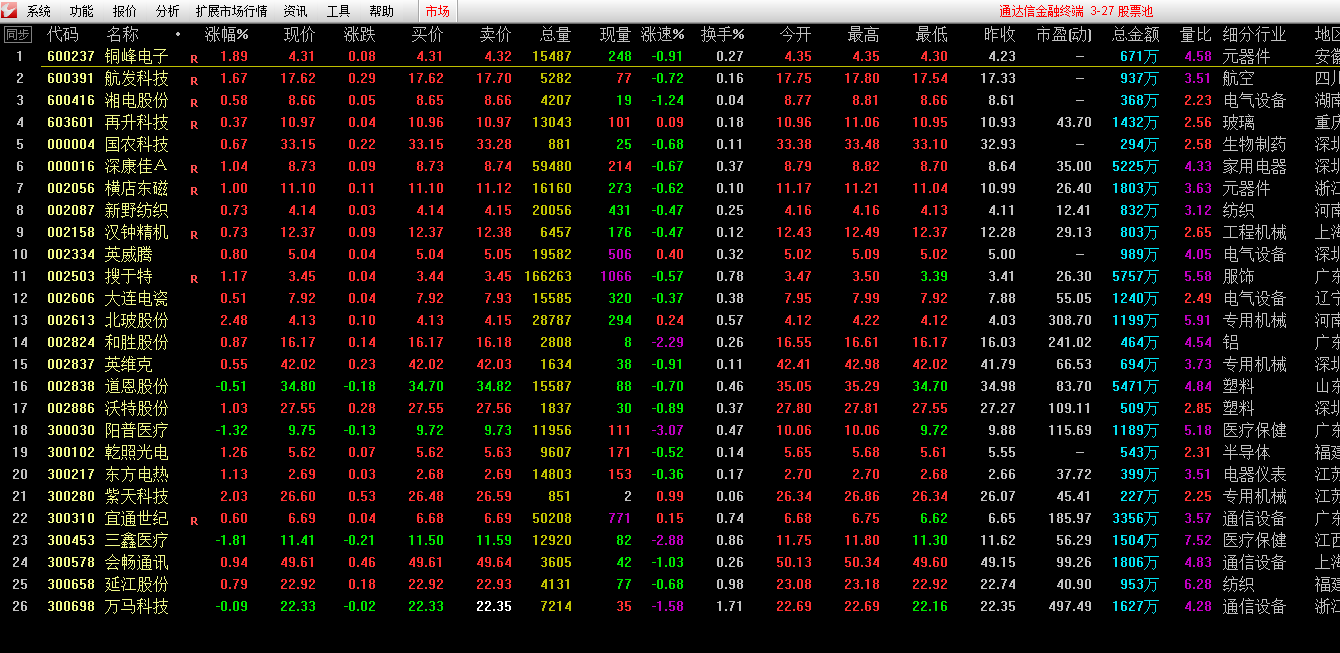Open the 报价 menu
This screenshot has height=653, width=1340.
[125, 11]
